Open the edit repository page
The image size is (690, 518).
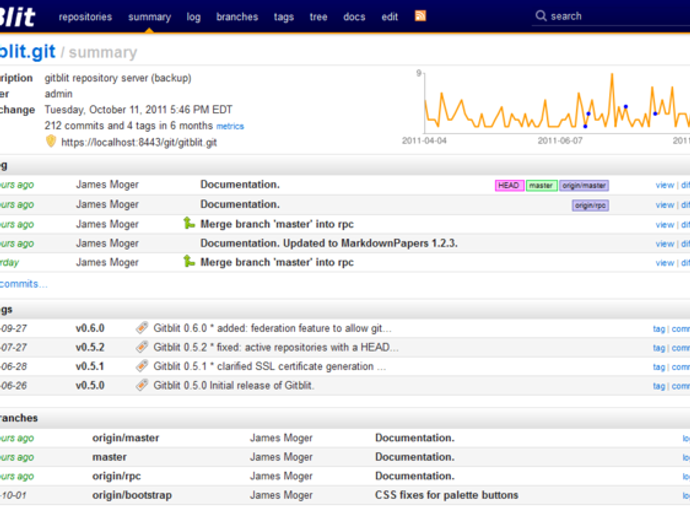389,17
